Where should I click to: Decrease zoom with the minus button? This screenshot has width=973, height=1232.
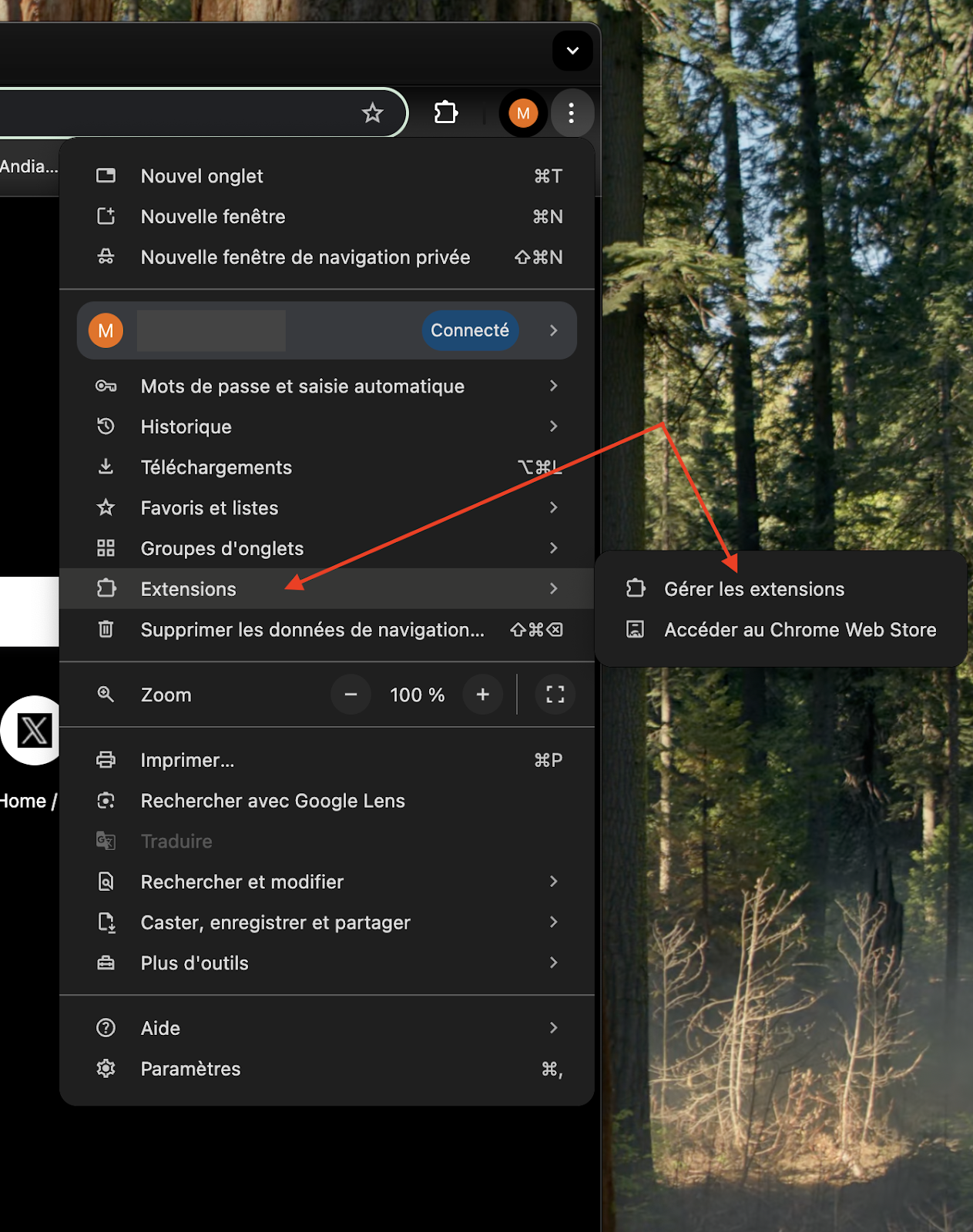point(351,695)
